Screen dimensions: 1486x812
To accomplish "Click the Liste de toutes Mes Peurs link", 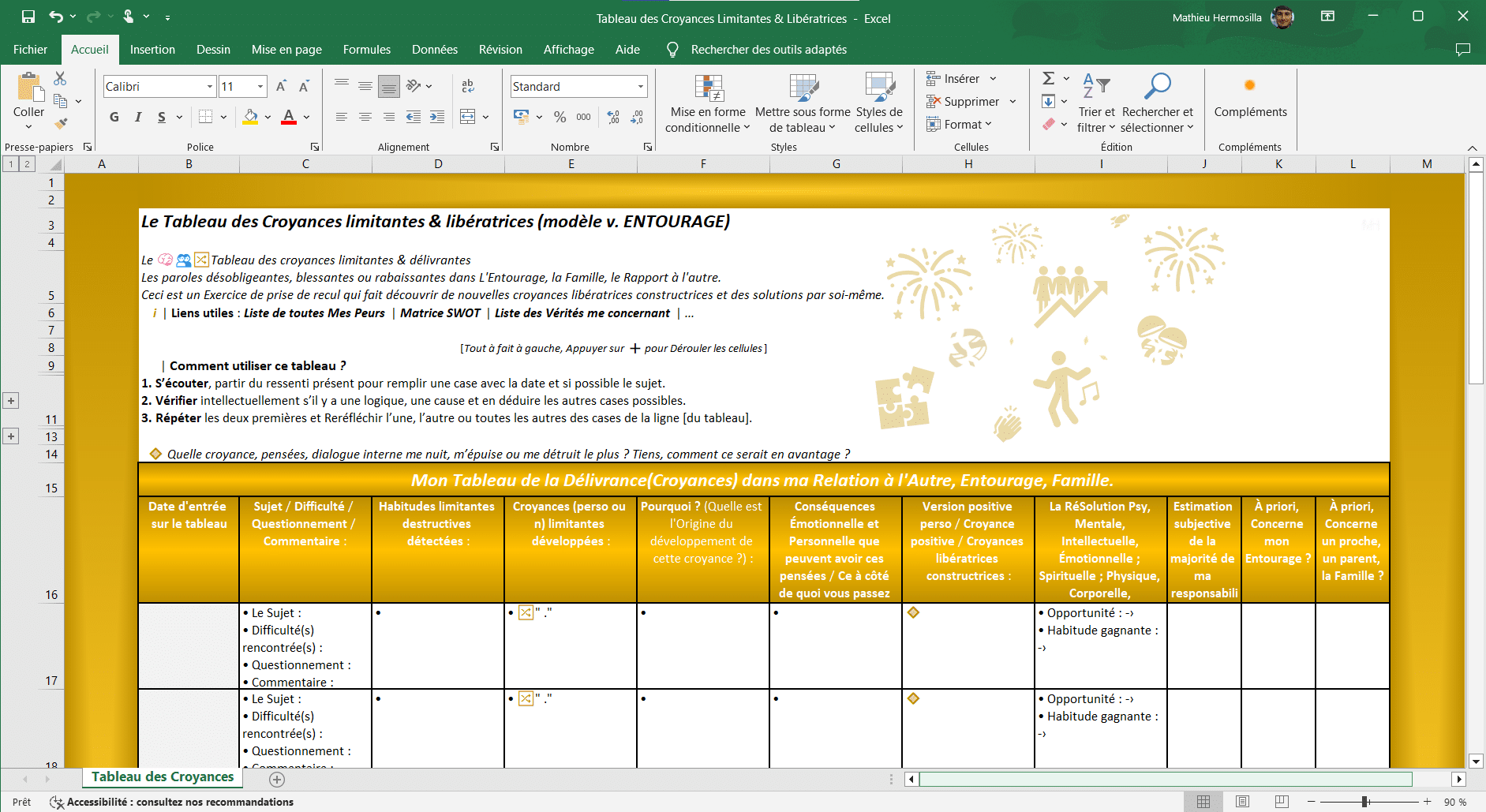I will [314, 313].
